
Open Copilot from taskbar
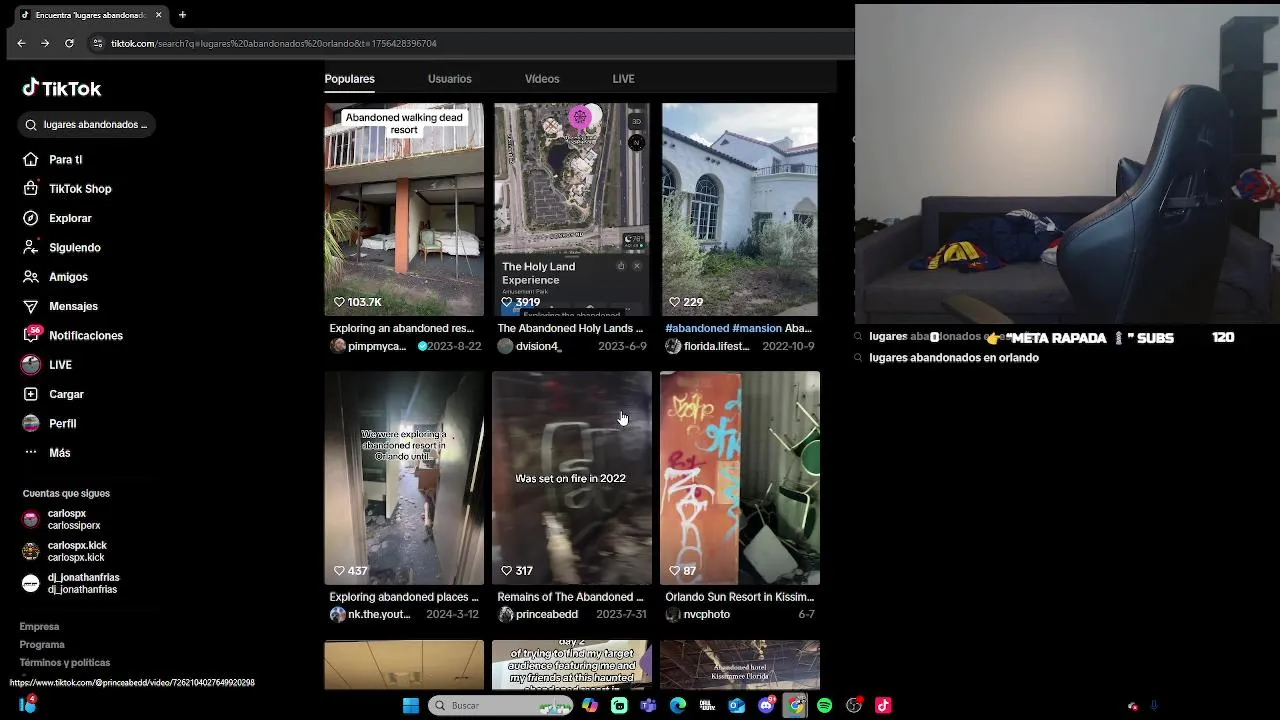[x=590, y=705]
